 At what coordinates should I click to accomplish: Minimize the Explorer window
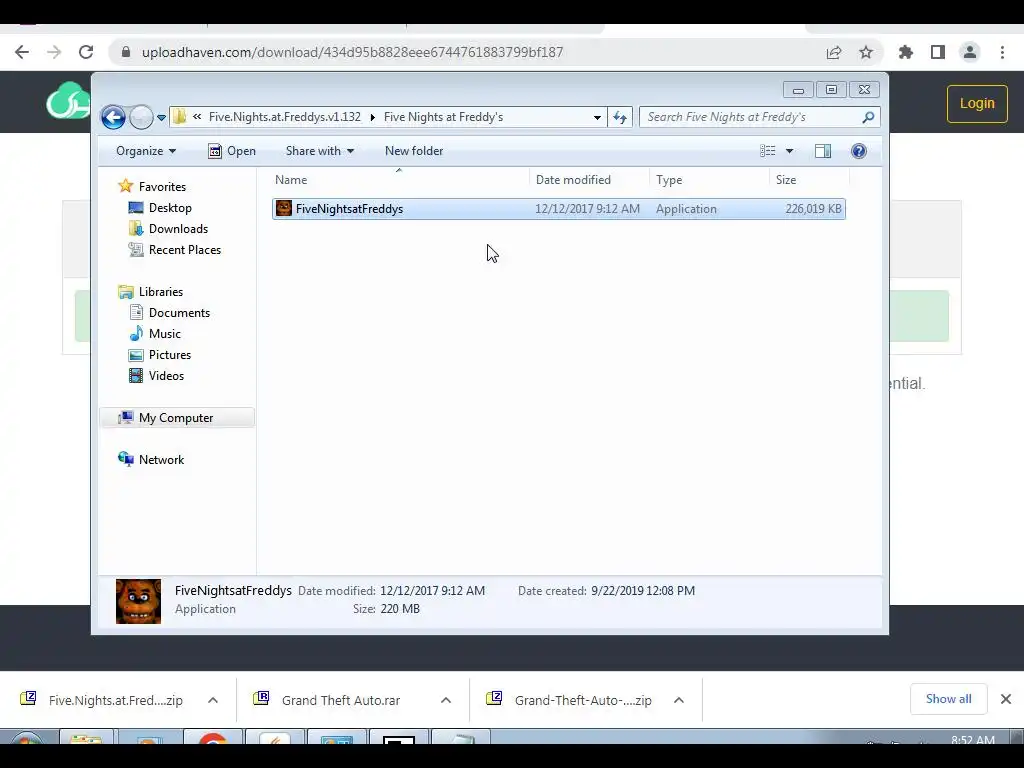pyautogui.click(x=798, y=89)
